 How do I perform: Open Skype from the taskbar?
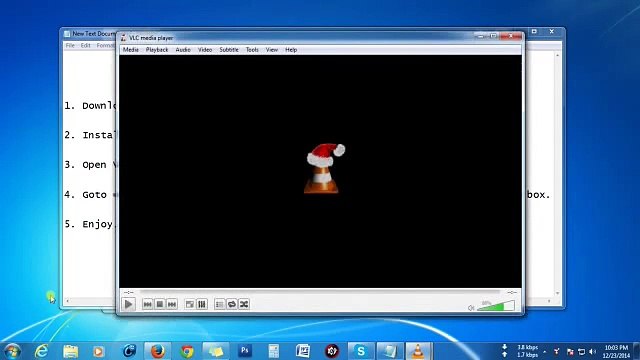coord(361,351)
